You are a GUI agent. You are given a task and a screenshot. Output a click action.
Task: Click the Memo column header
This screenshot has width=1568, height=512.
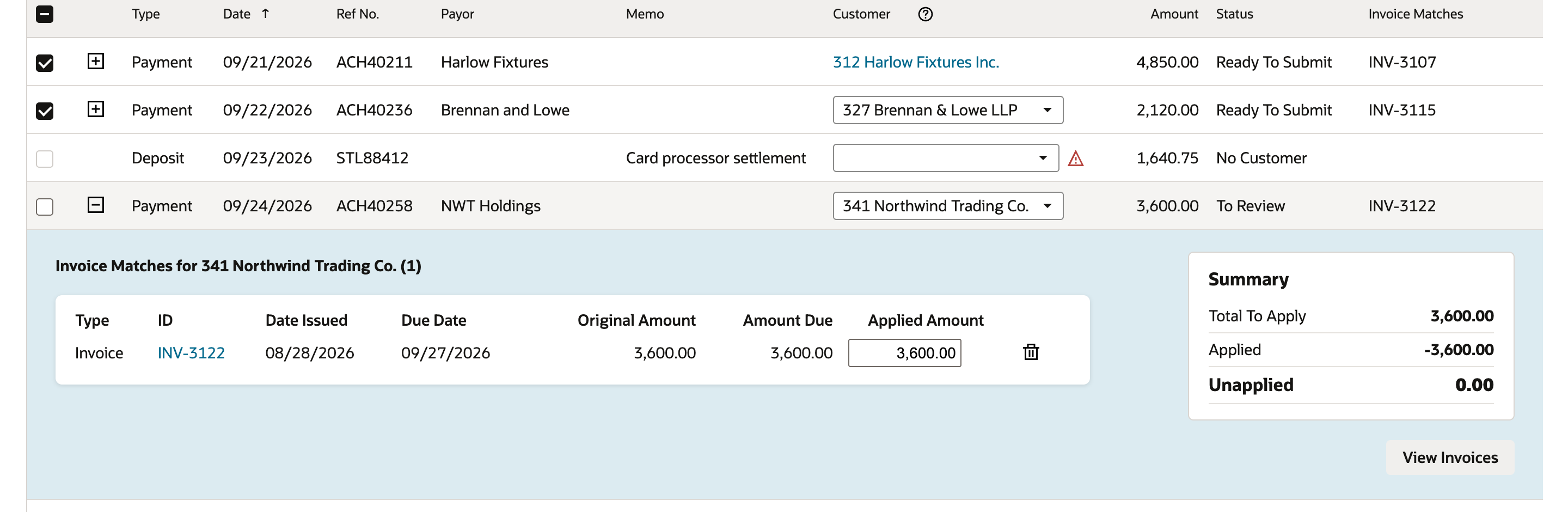click(645, 14)
